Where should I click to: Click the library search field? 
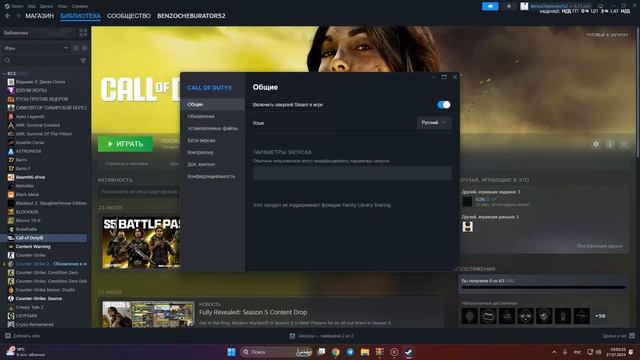[41, 60]
